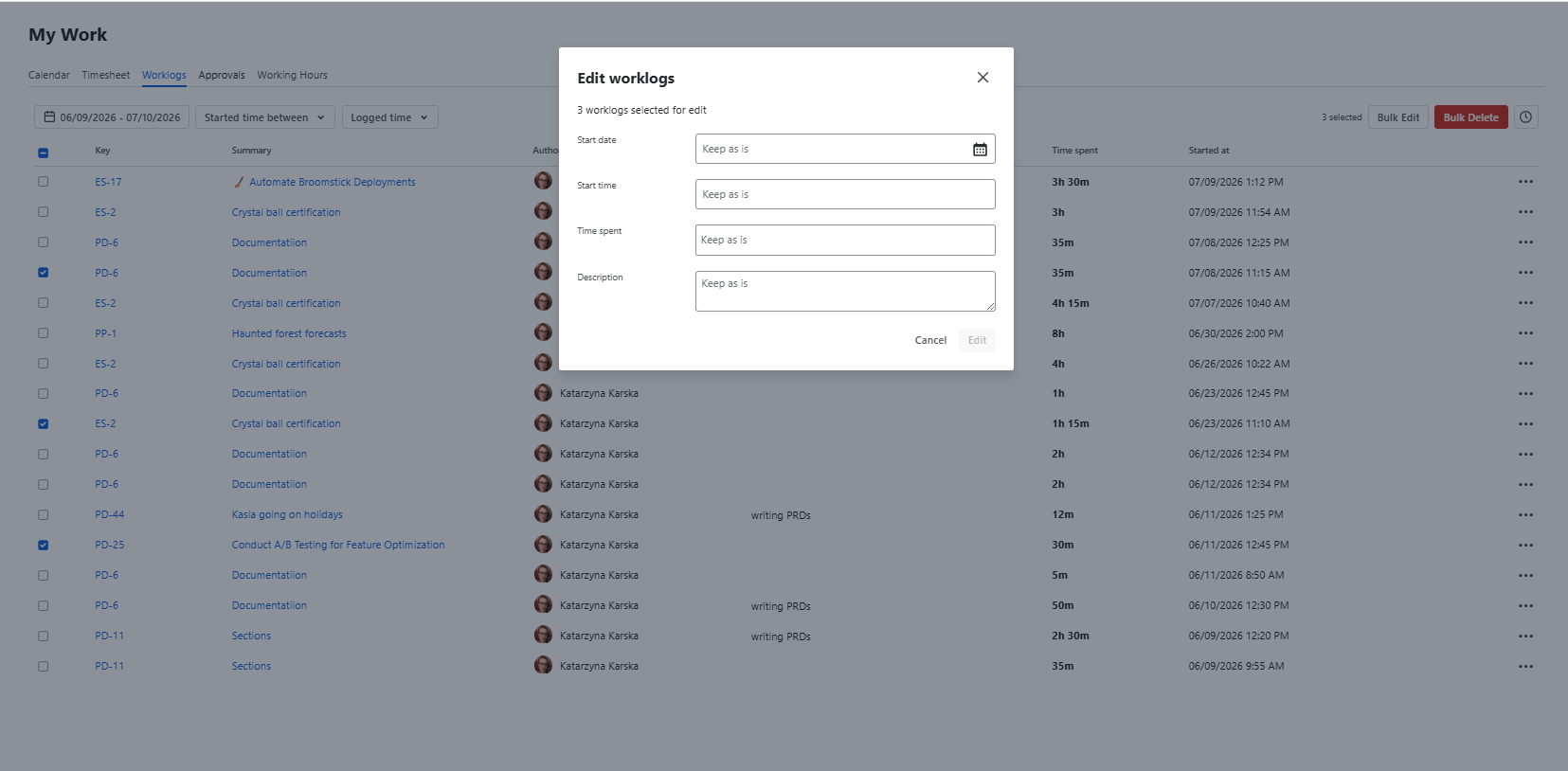Expand the Started time between dropdown
Screen dimensions: 1568x771
(x=265, y=117)
